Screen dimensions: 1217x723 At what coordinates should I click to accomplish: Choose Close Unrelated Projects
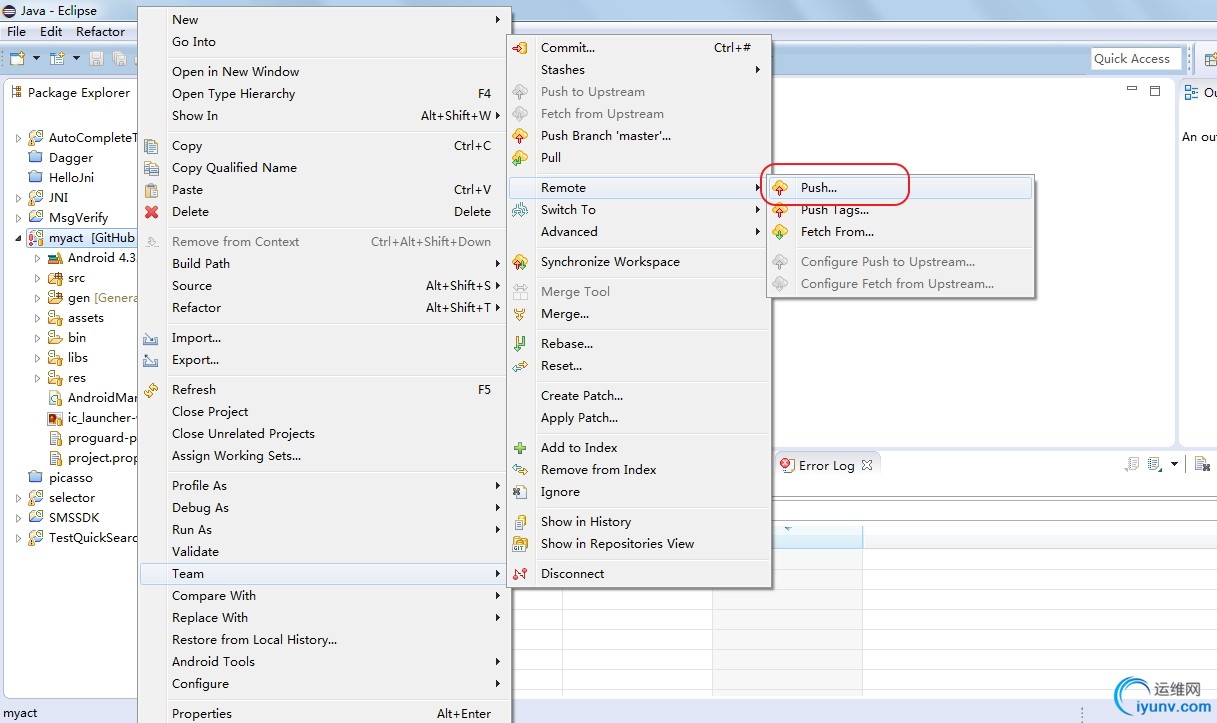[324, 434]
